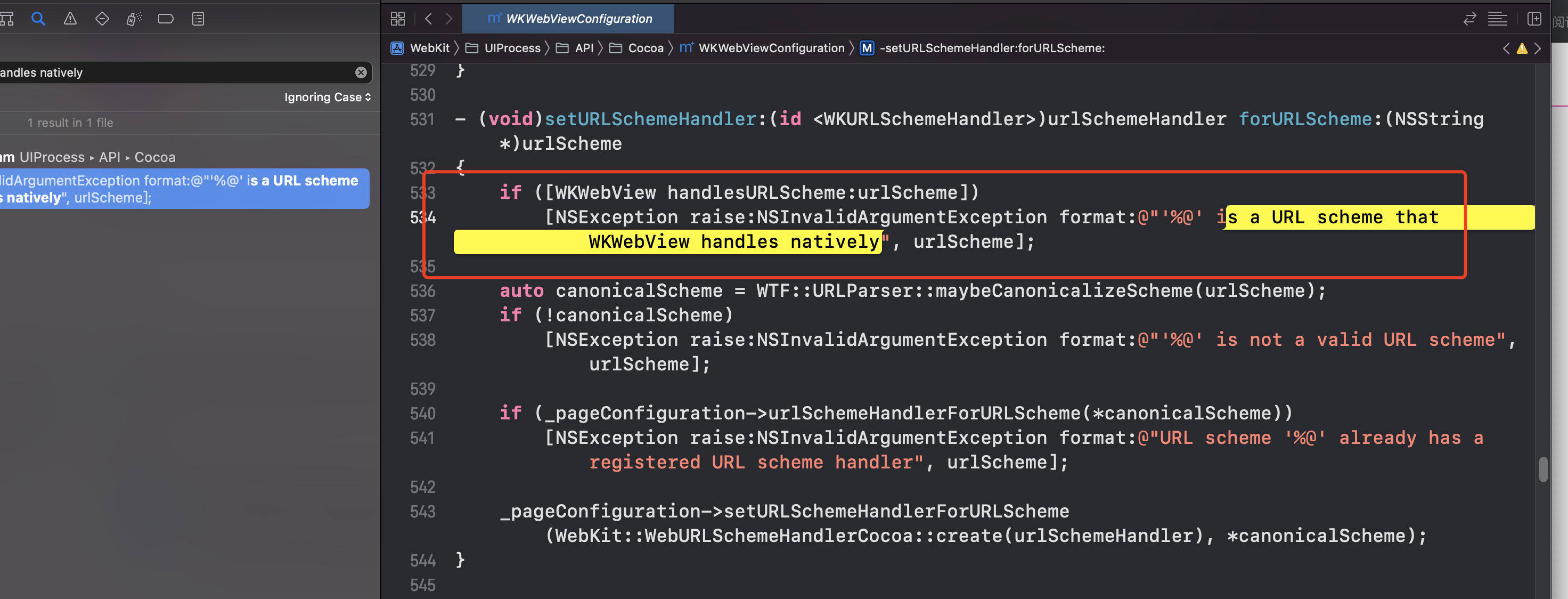Open the Cocoa folder breadcrumb menu

(644, 48)
